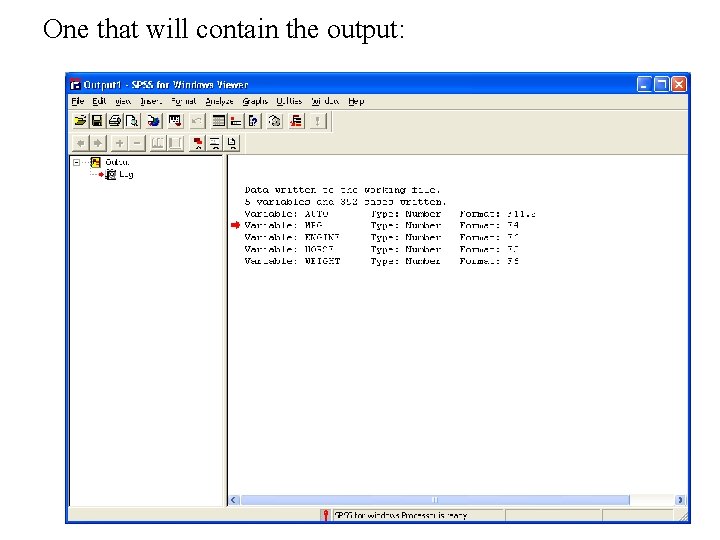The height and width of the screenshot is (540, 720).
Task: Select the Output item in outline
Action: tap(117, 162)
